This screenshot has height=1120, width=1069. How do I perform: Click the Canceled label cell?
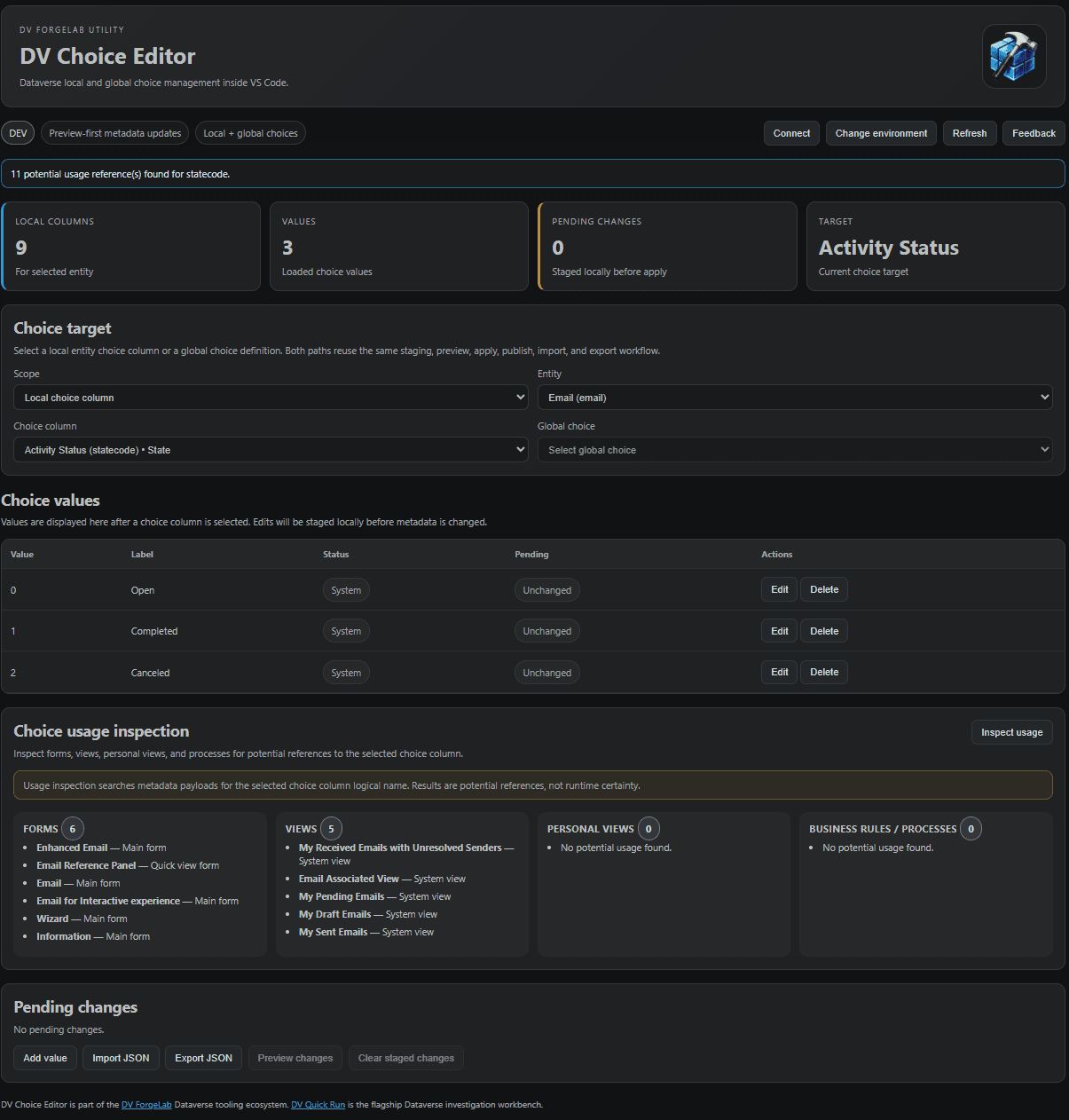pyautogui.click(x=150, y=673)
